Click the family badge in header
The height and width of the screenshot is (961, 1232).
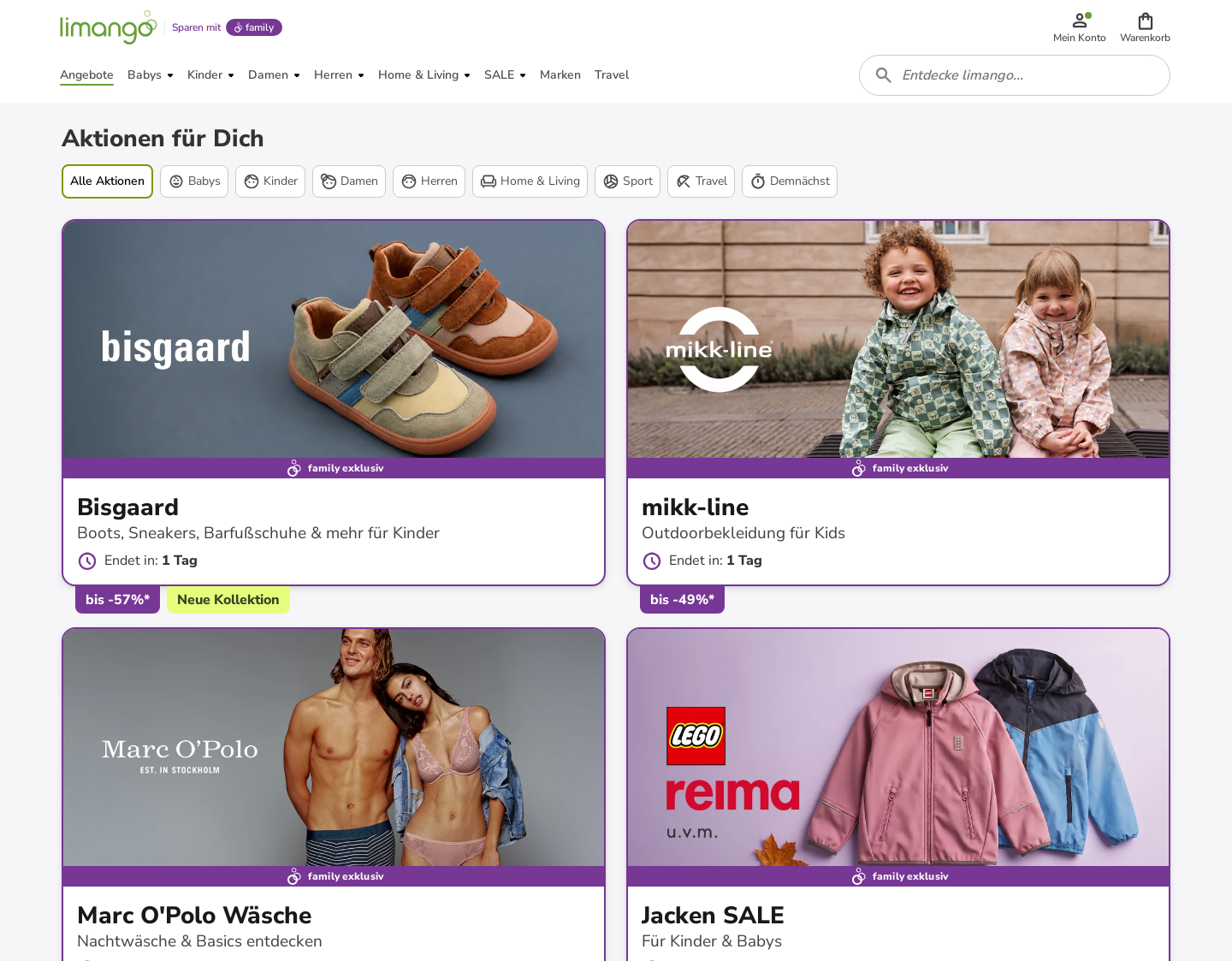coord(254,27)
